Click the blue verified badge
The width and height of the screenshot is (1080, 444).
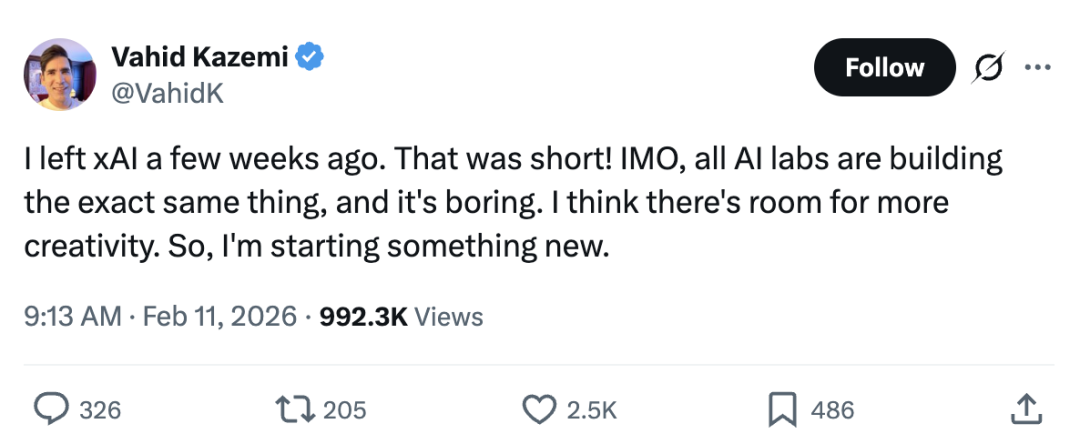tap(313, 58)
